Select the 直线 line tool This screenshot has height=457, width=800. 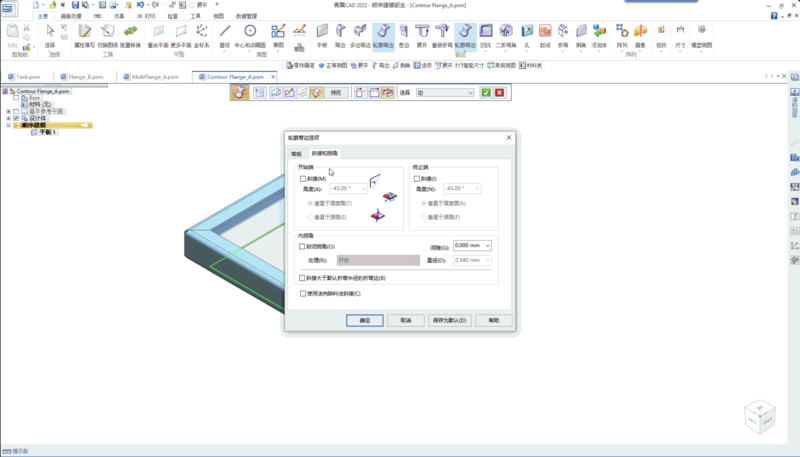[225, 36]
